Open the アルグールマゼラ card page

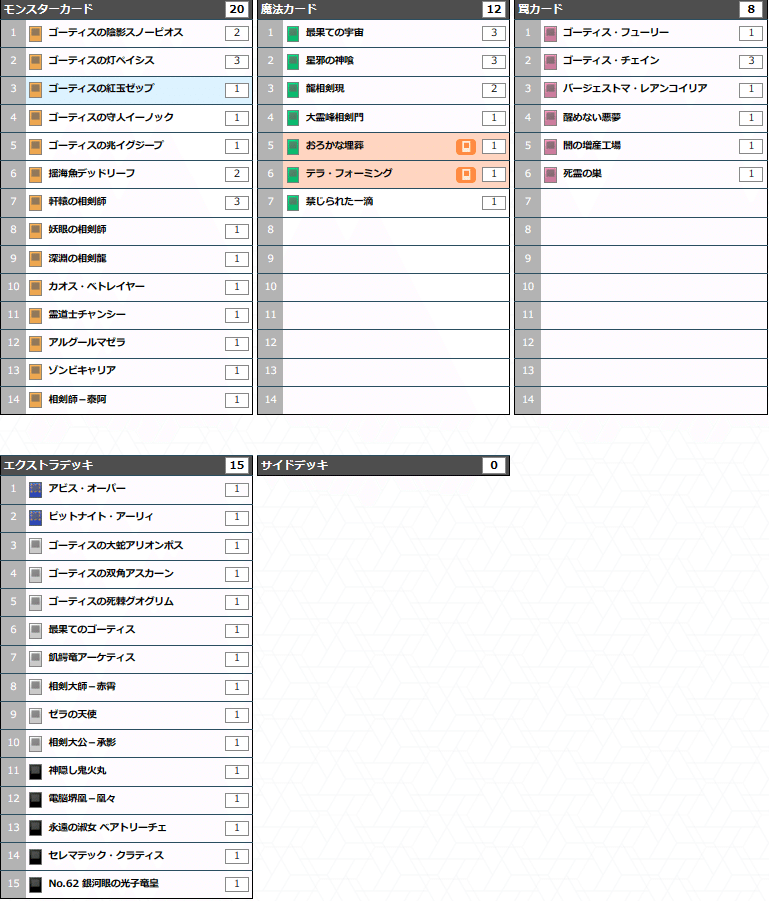coord(87,342)
